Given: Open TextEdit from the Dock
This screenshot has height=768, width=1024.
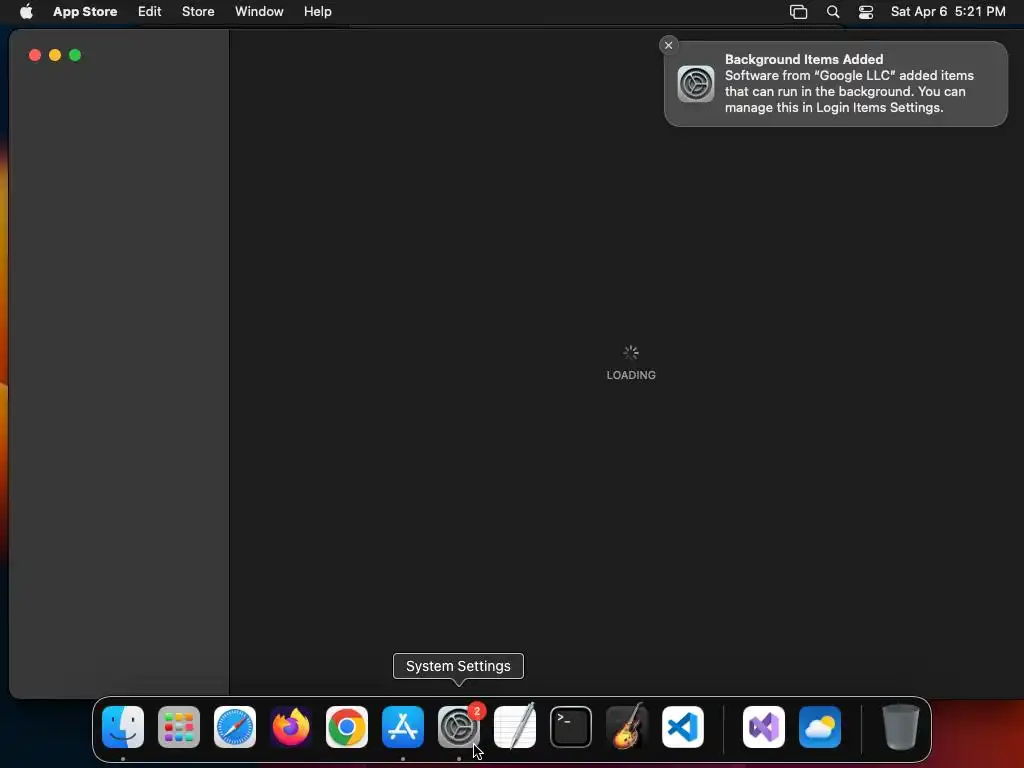Looking at the screenshot, I should pos(515,727).
